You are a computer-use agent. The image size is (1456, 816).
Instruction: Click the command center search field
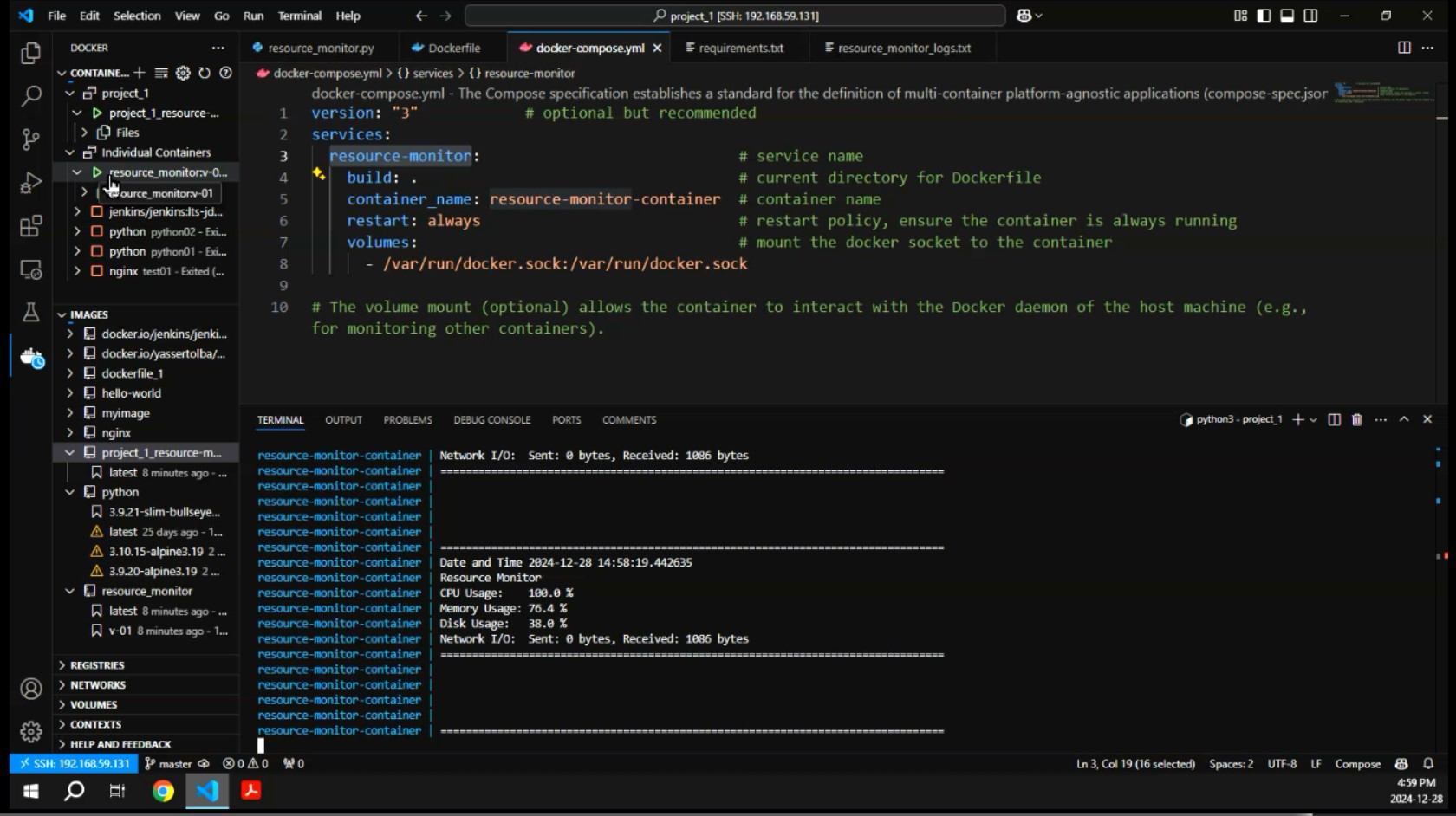click(735, 16)
